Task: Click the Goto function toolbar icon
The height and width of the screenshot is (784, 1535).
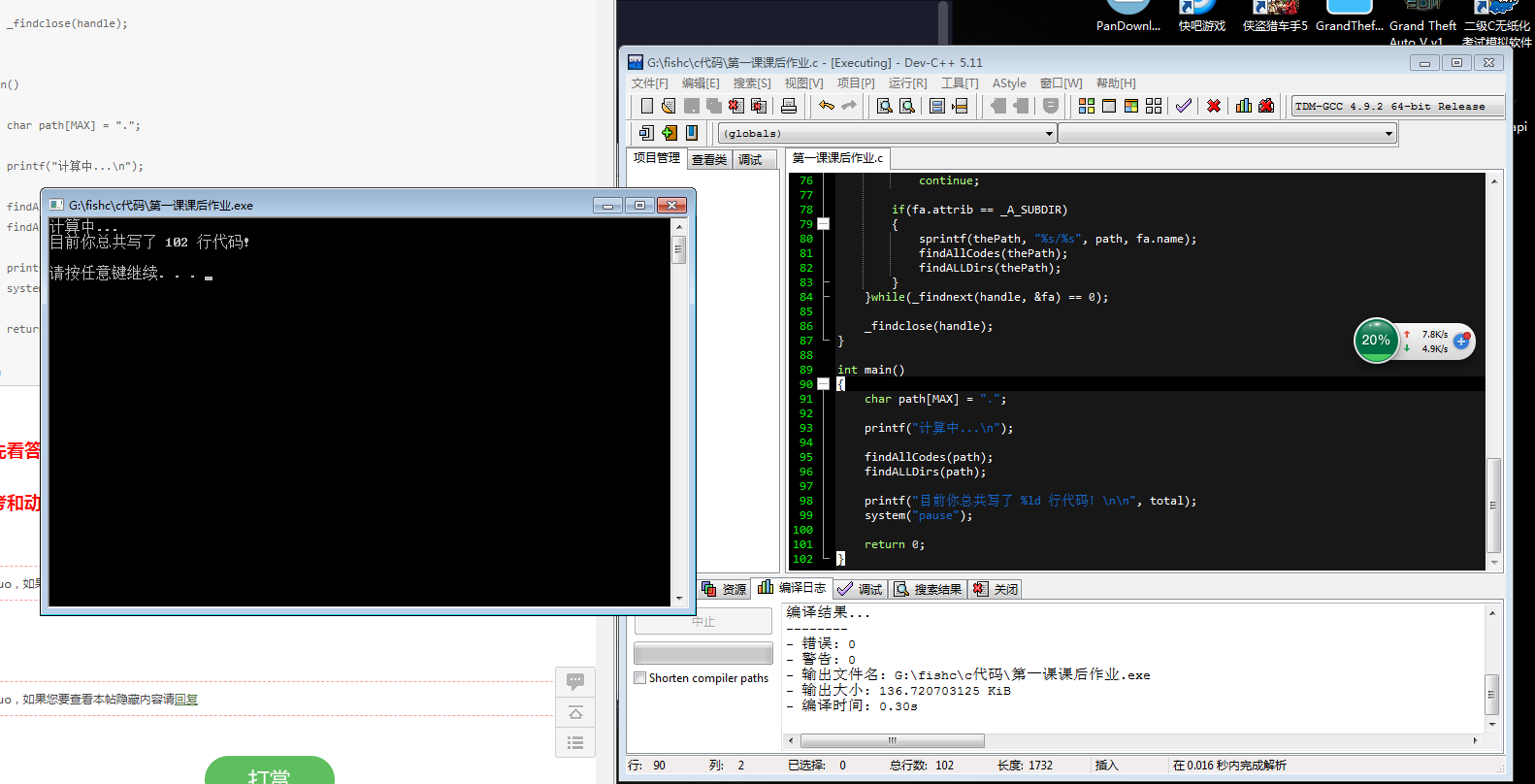Action: click(x=937, y=106)
